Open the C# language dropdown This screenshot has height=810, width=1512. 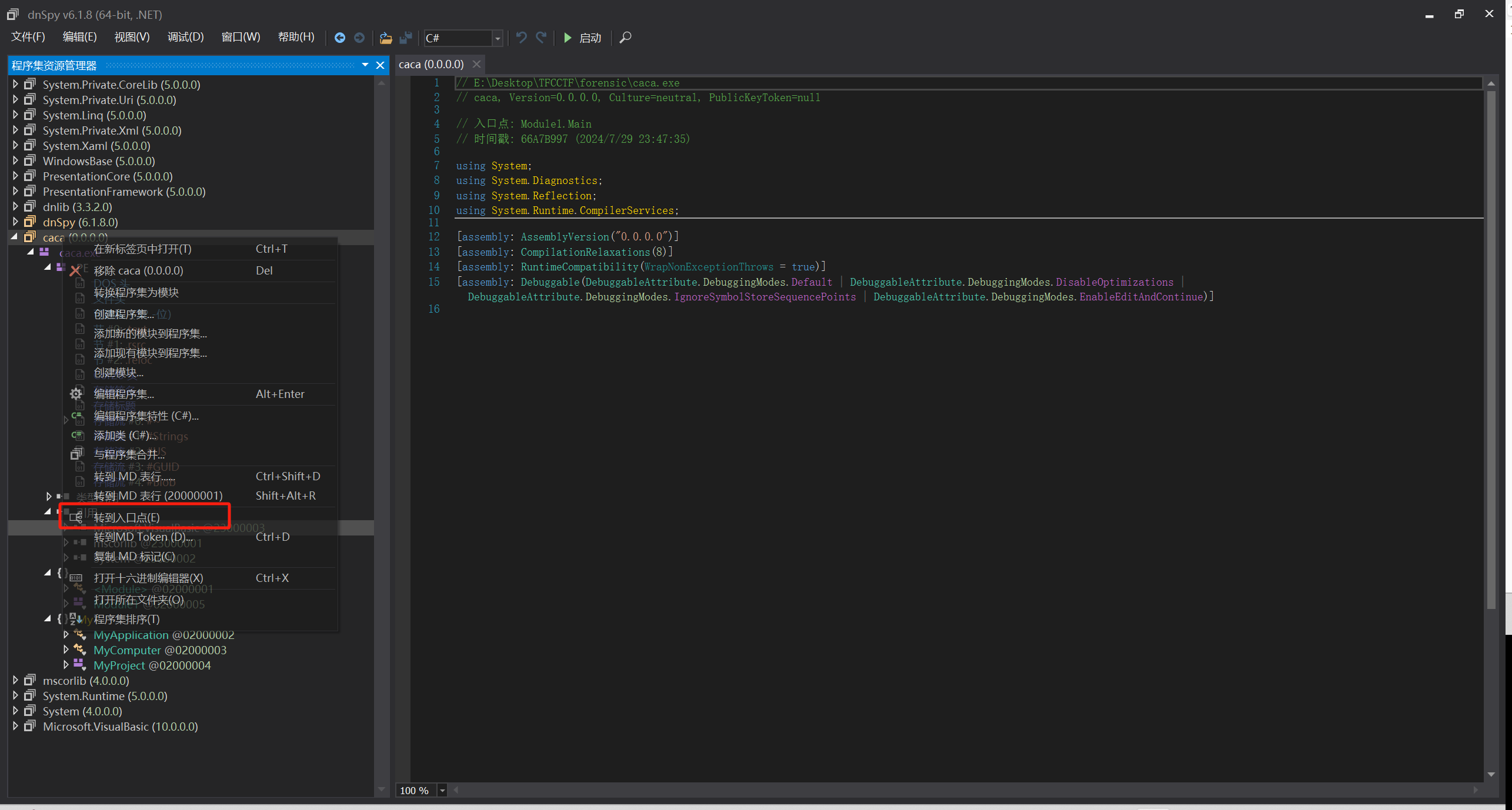[498, 38]
